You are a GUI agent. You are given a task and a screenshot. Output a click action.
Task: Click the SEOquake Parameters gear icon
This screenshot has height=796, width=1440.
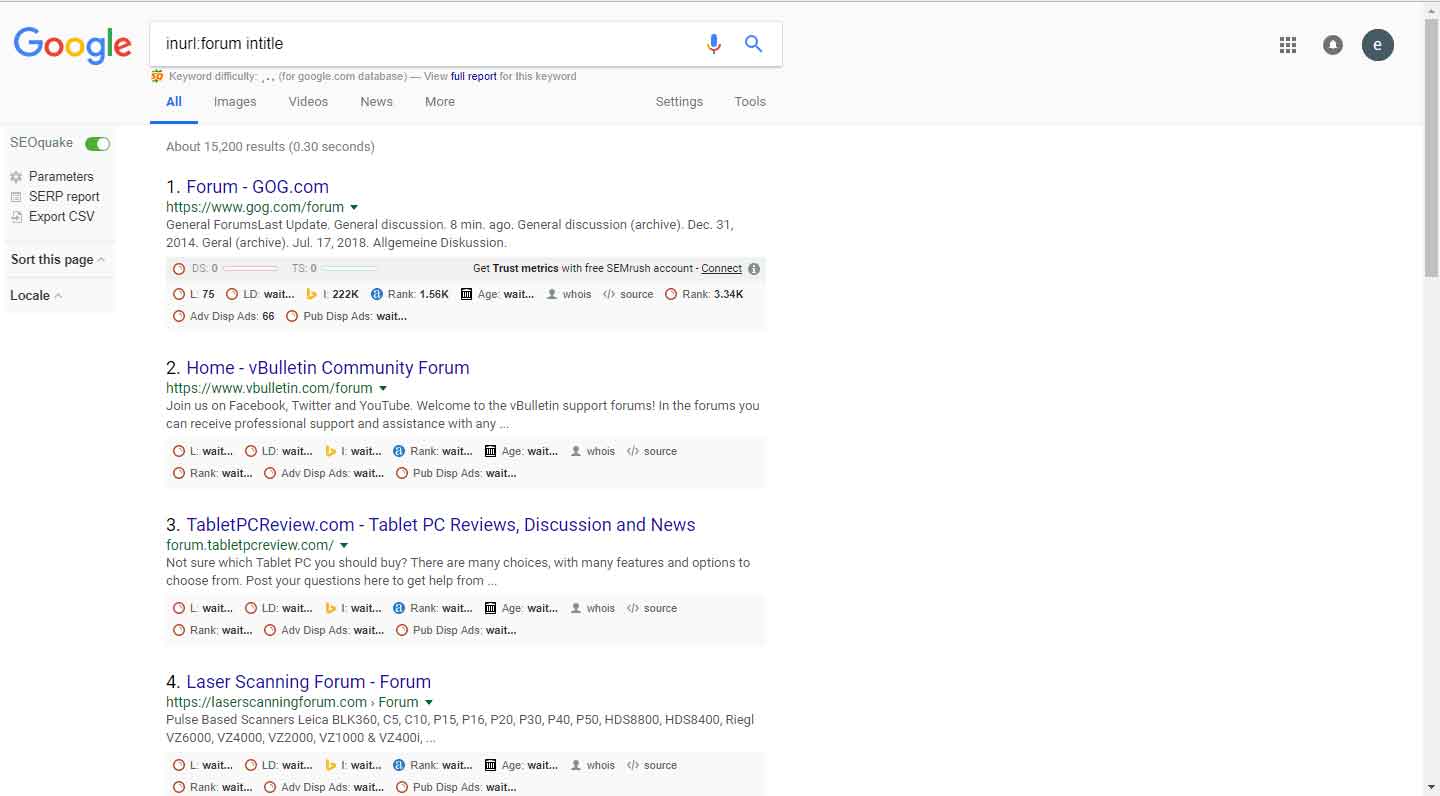tap(16, 177)
